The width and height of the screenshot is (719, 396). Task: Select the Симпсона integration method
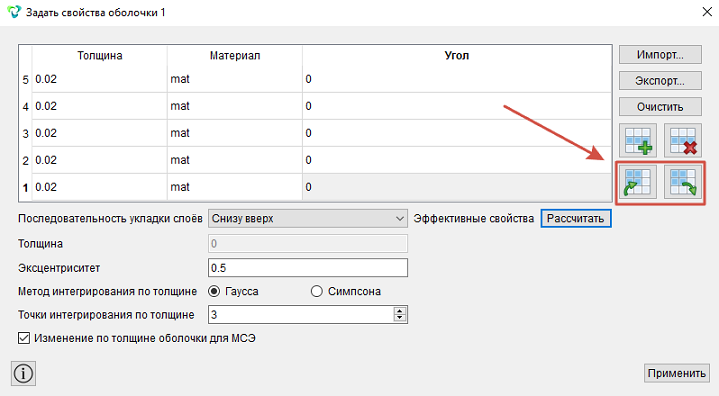pyautogui.click(x=316, y=291)
